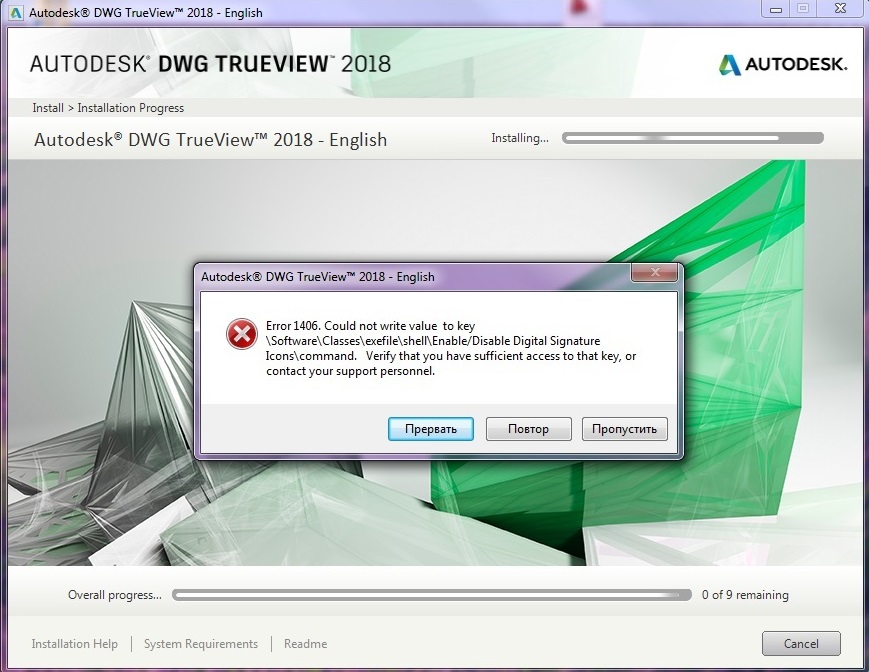
Task: Click the Повтор (Retry) button
Action: click(528, 429)
